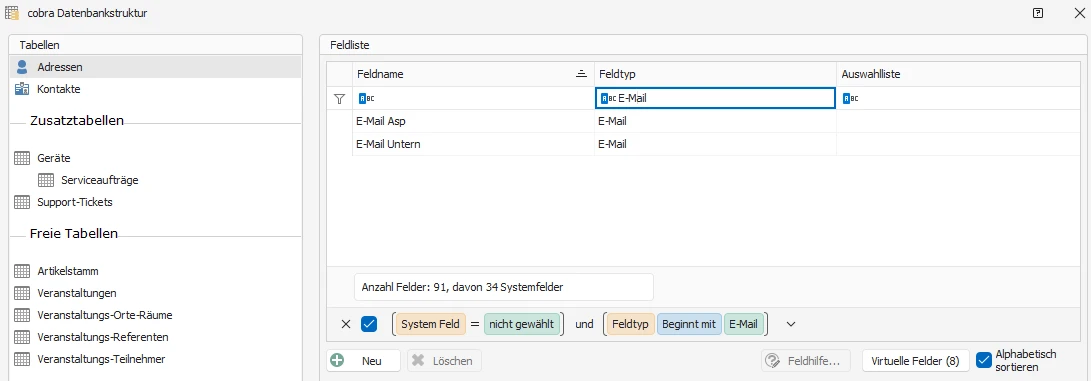This screenshot has height=381, width=1091.
Task: Click the Adressen person icon
Action: click(22, 67)
